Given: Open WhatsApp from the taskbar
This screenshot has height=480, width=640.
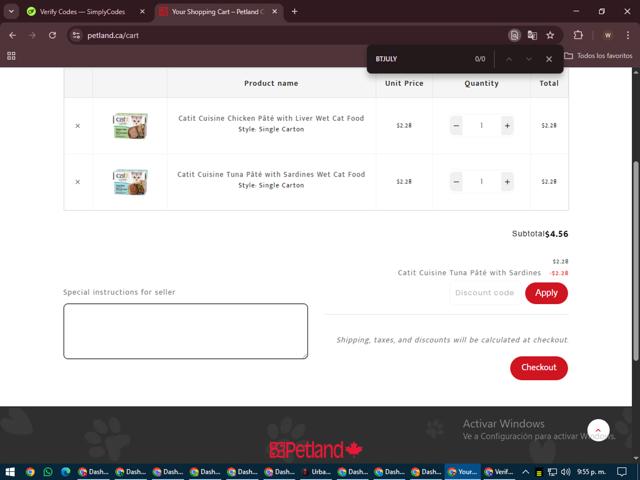Looking at the screenshot, I should tap(48, 472).
